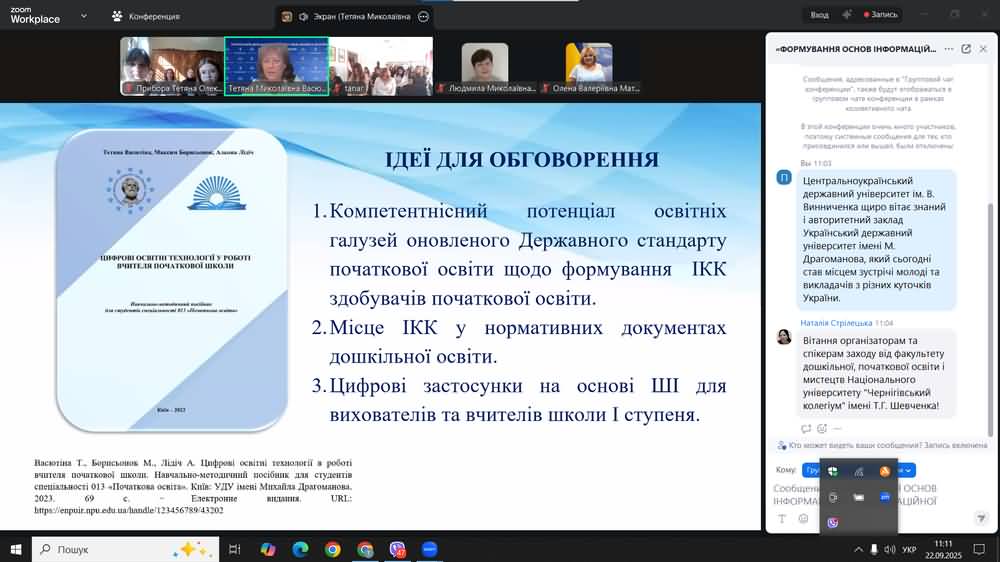The height and width of the screenshot is (562, 1000).
Task: Expand the Zoom Workplace dropdown arrow
Action: click(82, 16)
